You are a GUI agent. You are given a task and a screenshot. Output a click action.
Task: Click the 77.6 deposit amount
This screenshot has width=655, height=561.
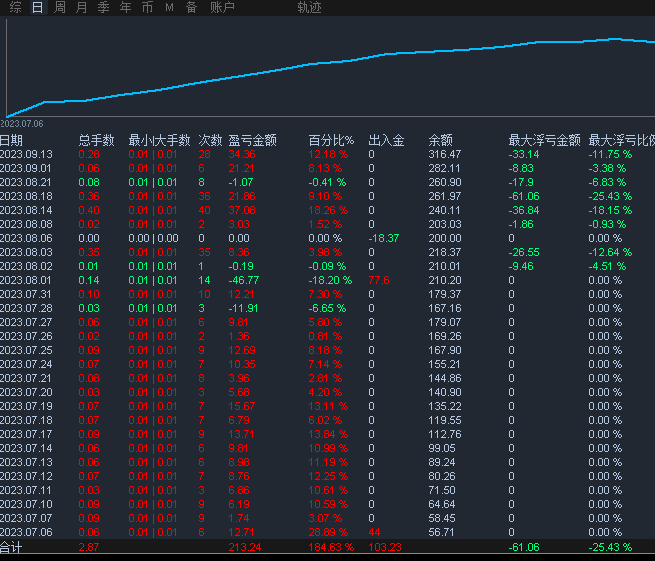(378, 280)
